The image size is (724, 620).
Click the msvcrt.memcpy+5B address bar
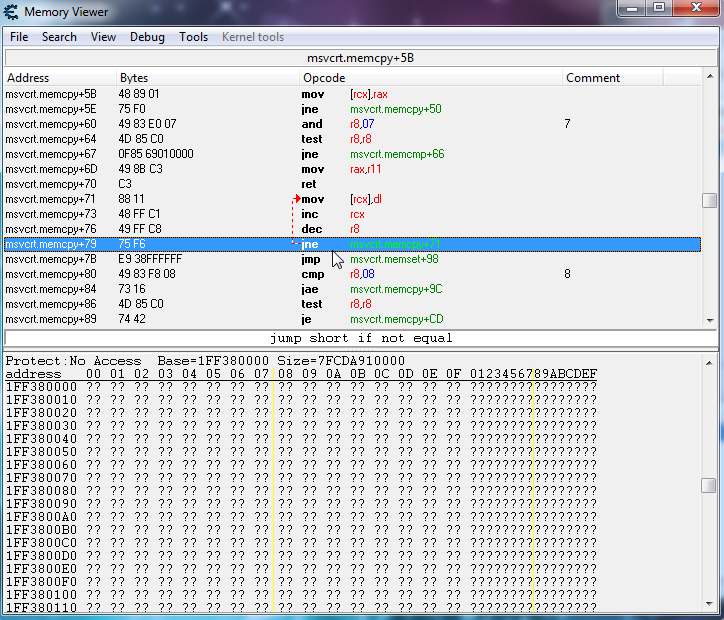click(x=360, y=58)
